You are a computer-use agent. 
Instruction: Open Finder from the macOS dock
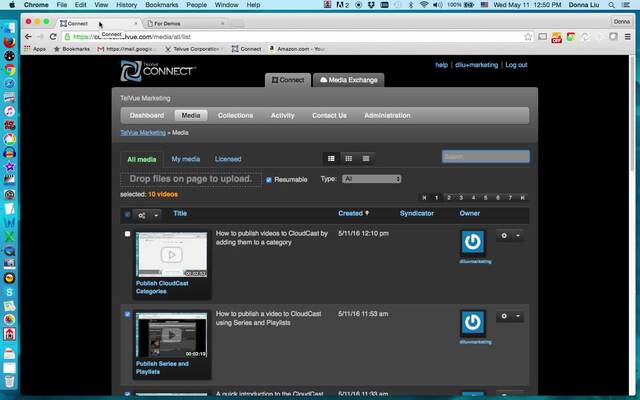[x=8, y=27]
